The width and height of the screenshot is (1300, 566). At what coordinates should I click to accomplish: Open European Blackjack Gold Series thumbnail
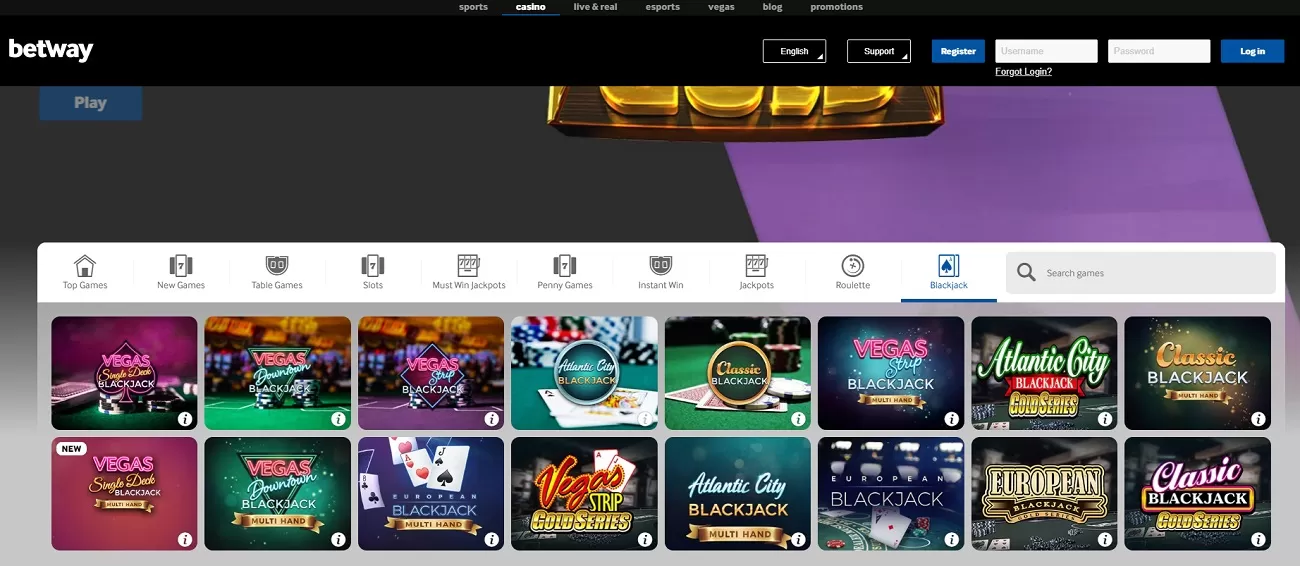pos(1044,494)
